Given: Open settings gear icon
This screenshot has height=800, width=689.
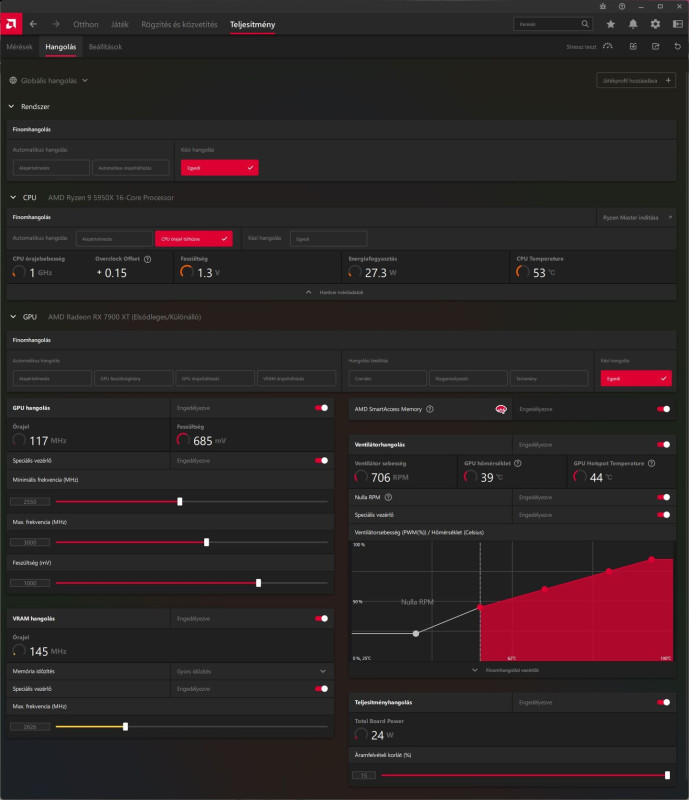Looking at the screenshot, I should 655,24.
